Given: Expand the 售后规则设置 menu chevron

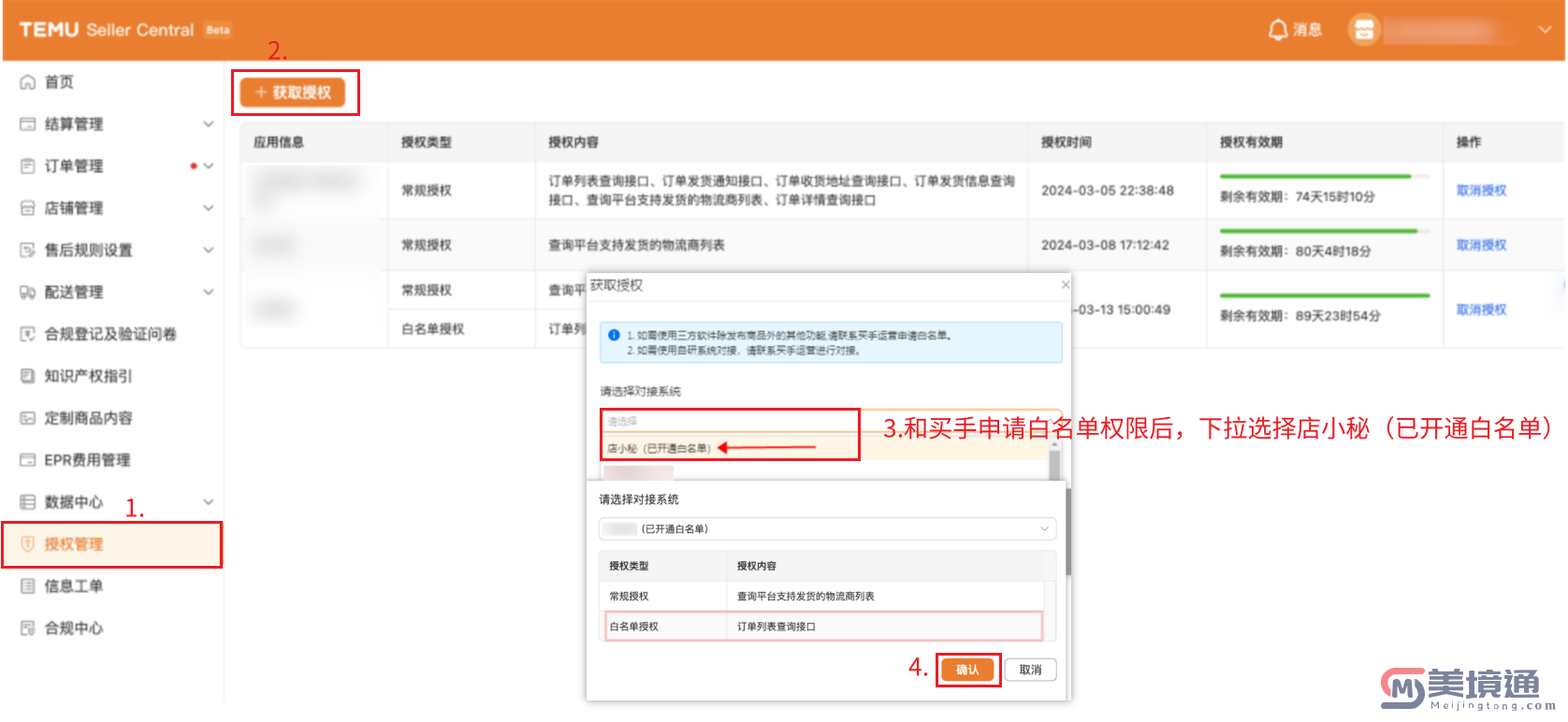Looking at the screenshot, I should click(209, 251).
